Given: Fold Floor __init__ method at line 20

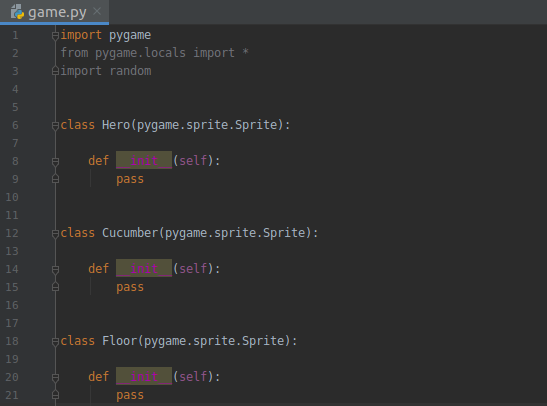Looking at the screenshot, I should 55,377.
